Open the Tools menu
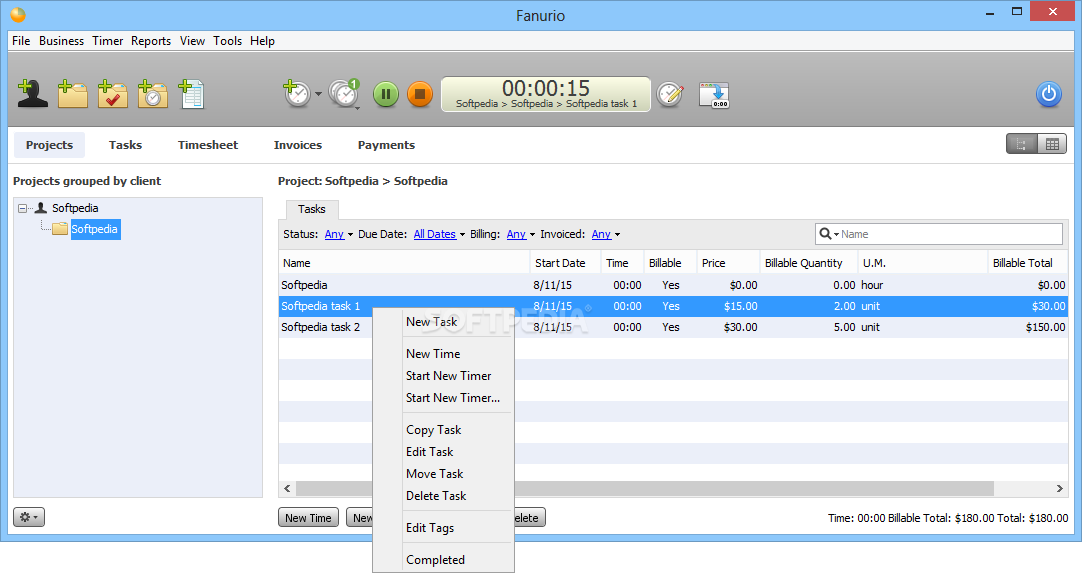This screenshot has height=573, width=1082. point(228,41)
